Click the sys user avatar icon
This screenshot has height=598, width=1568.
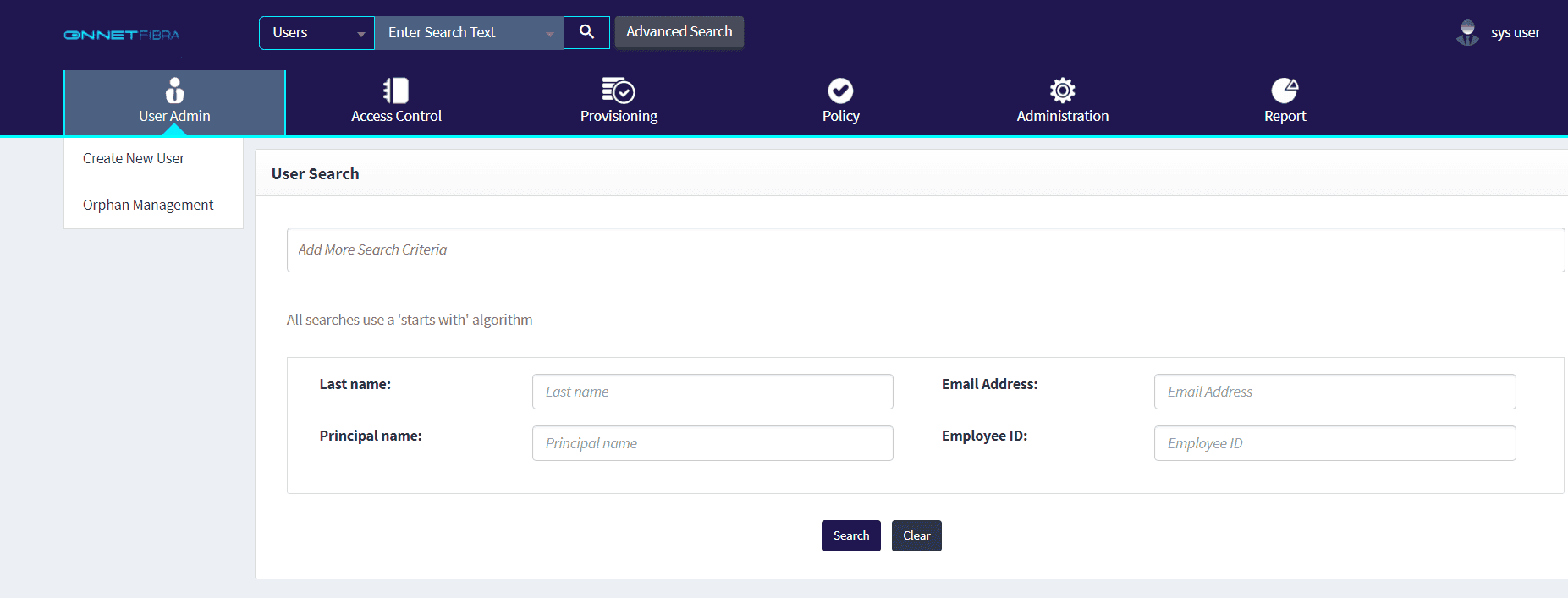point(1467,33)
